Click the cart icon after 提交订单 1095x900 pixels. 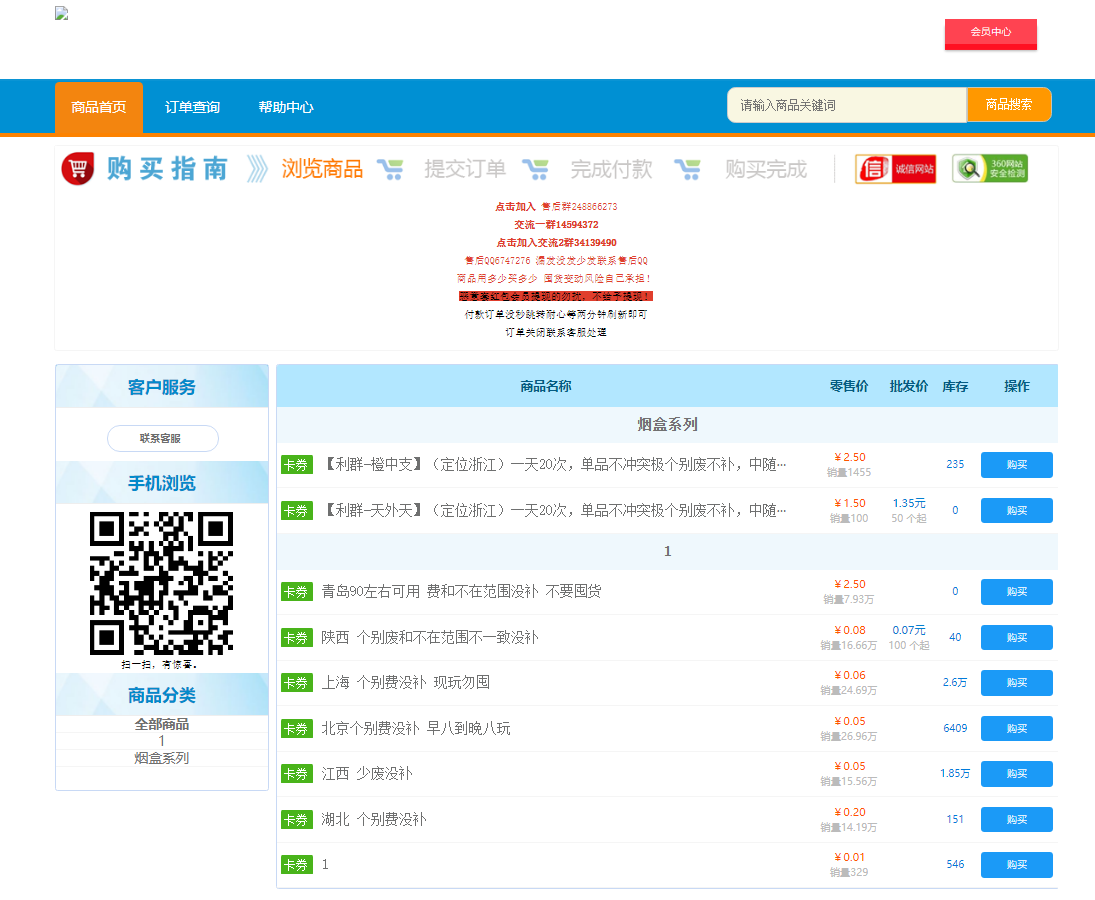click(x=535, y=169)
